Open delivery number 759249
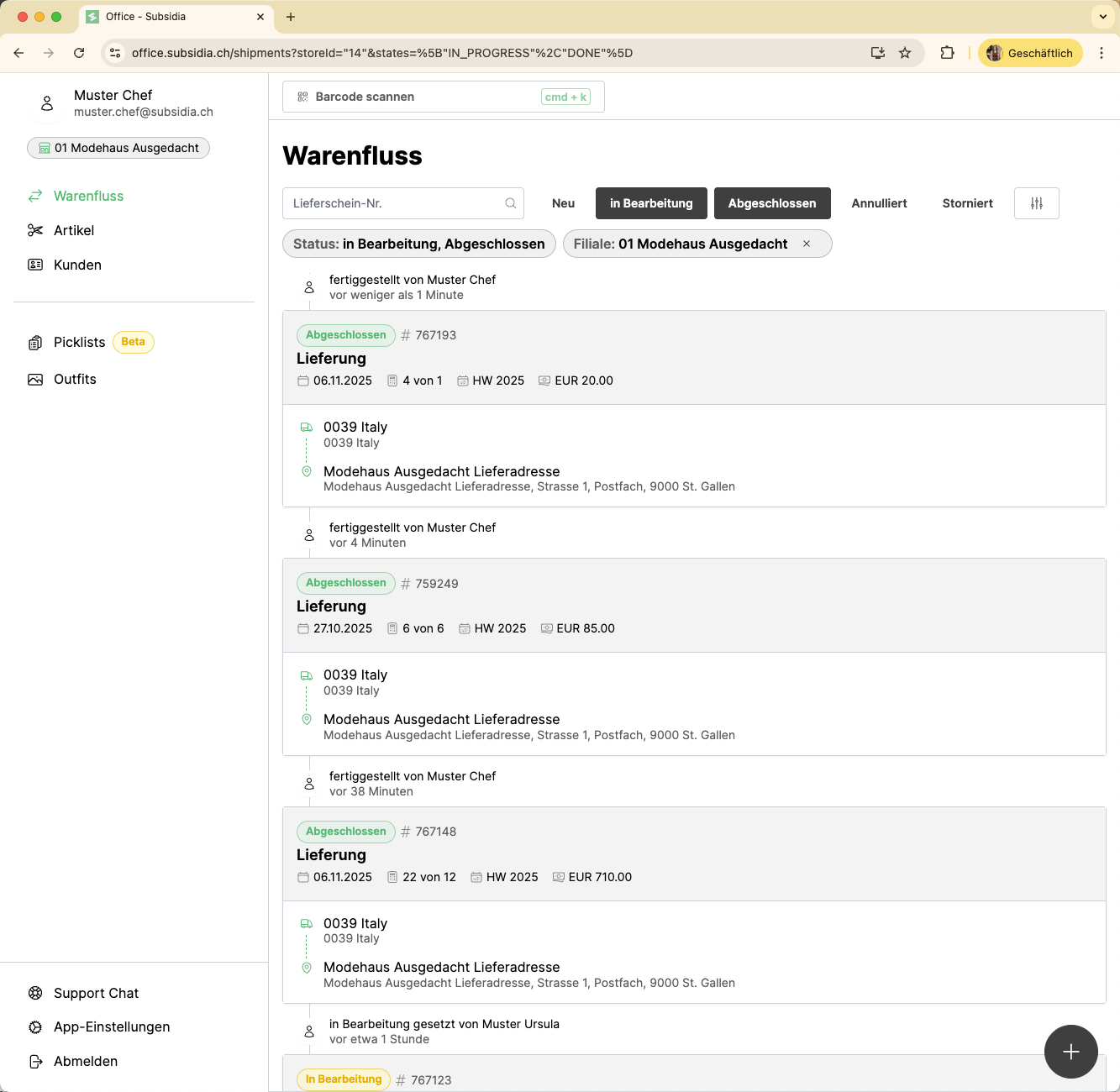This screenshot has height=1092, width=1120. [x=436, y=584]
